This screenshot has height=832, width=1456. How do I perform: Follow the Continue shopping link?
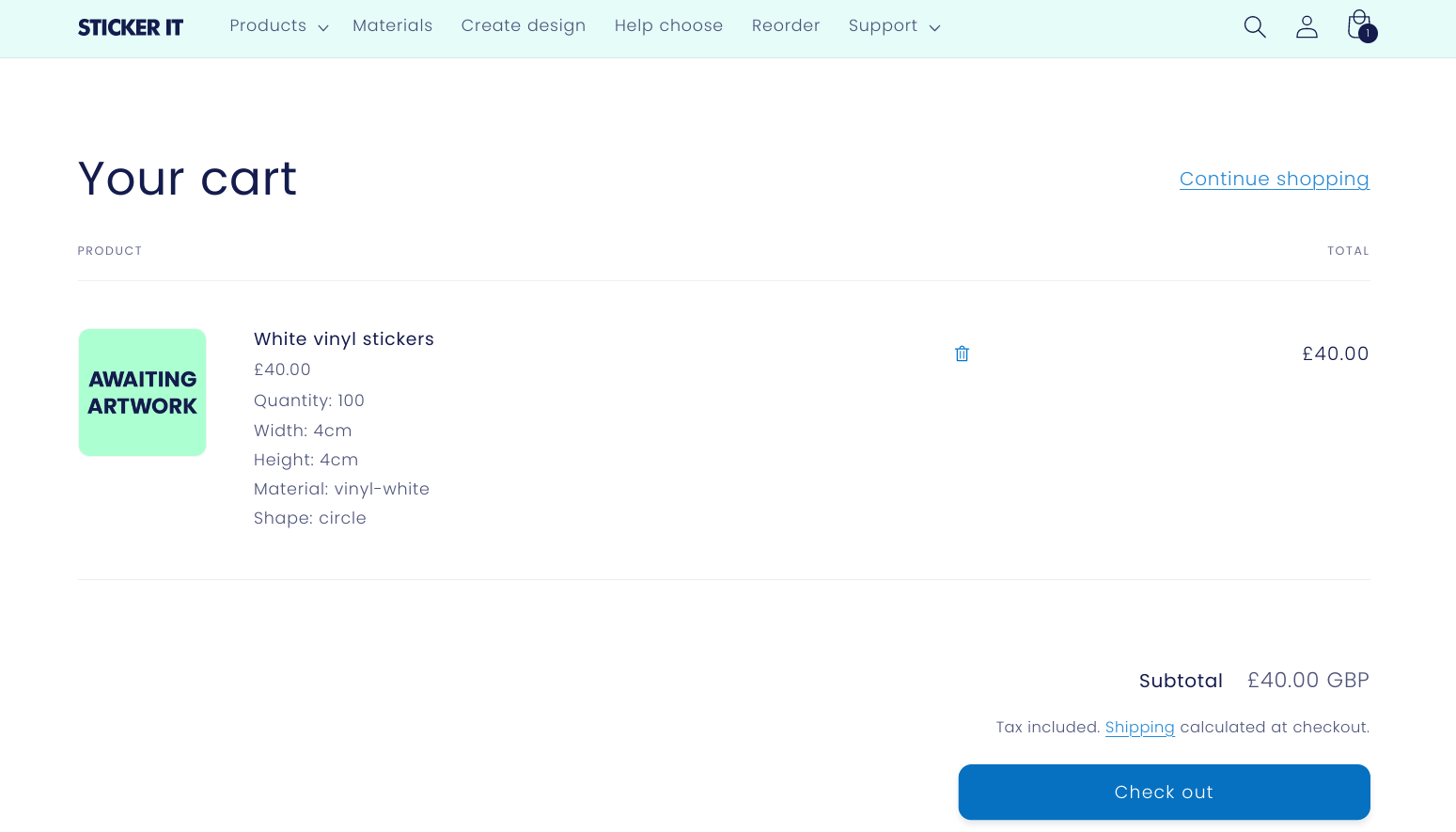click(x=1274, y=179)
